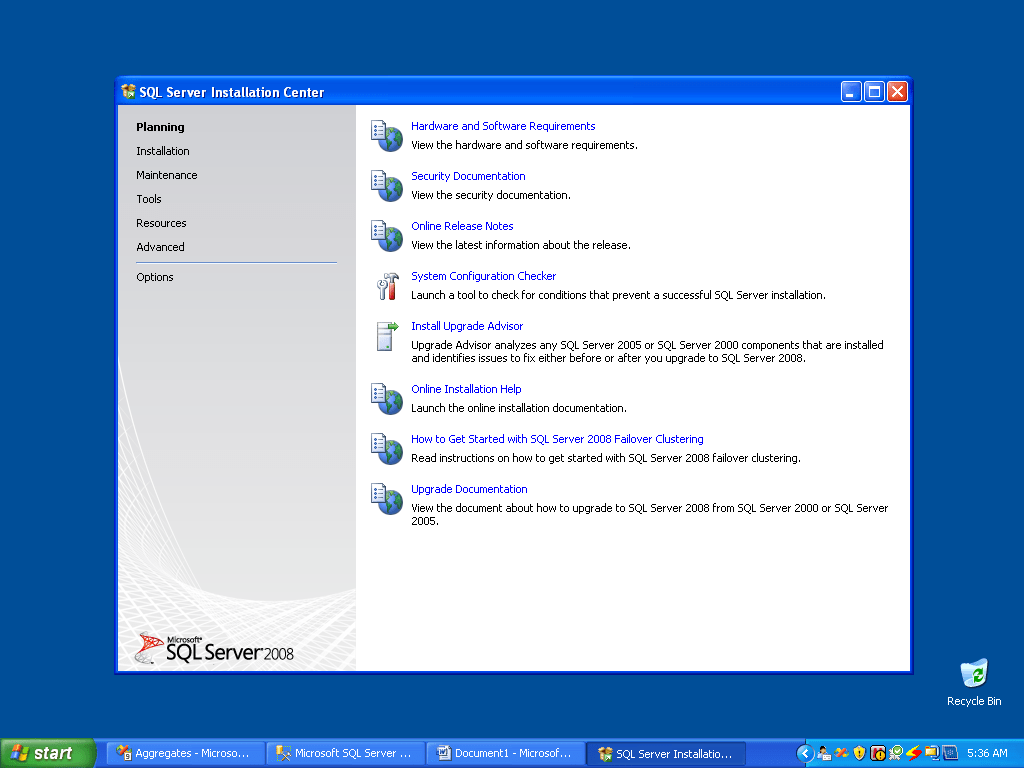Expand hidden system tray icons arrow
Screen dimensions: 1024x768
[805, 754]
